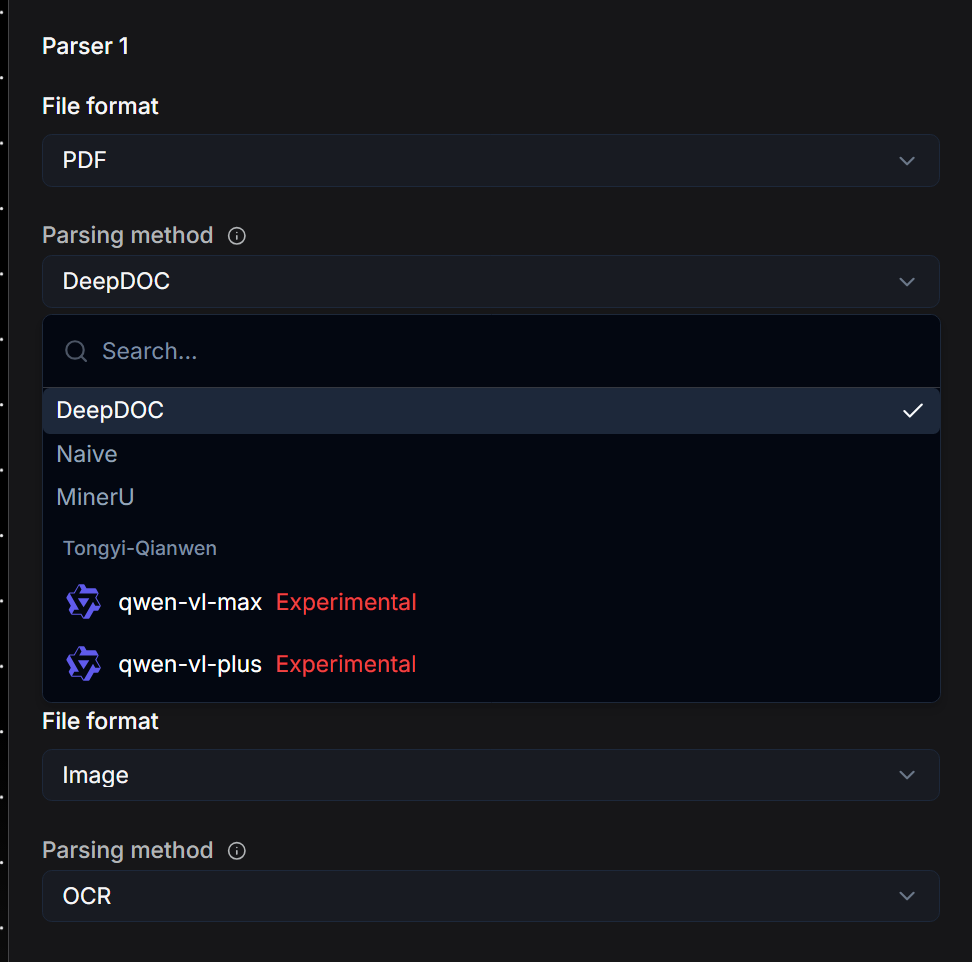Viewport: 972px width, 962px height.
Task: Choose DeepDOC from the list
Action: tap(110, 411)
